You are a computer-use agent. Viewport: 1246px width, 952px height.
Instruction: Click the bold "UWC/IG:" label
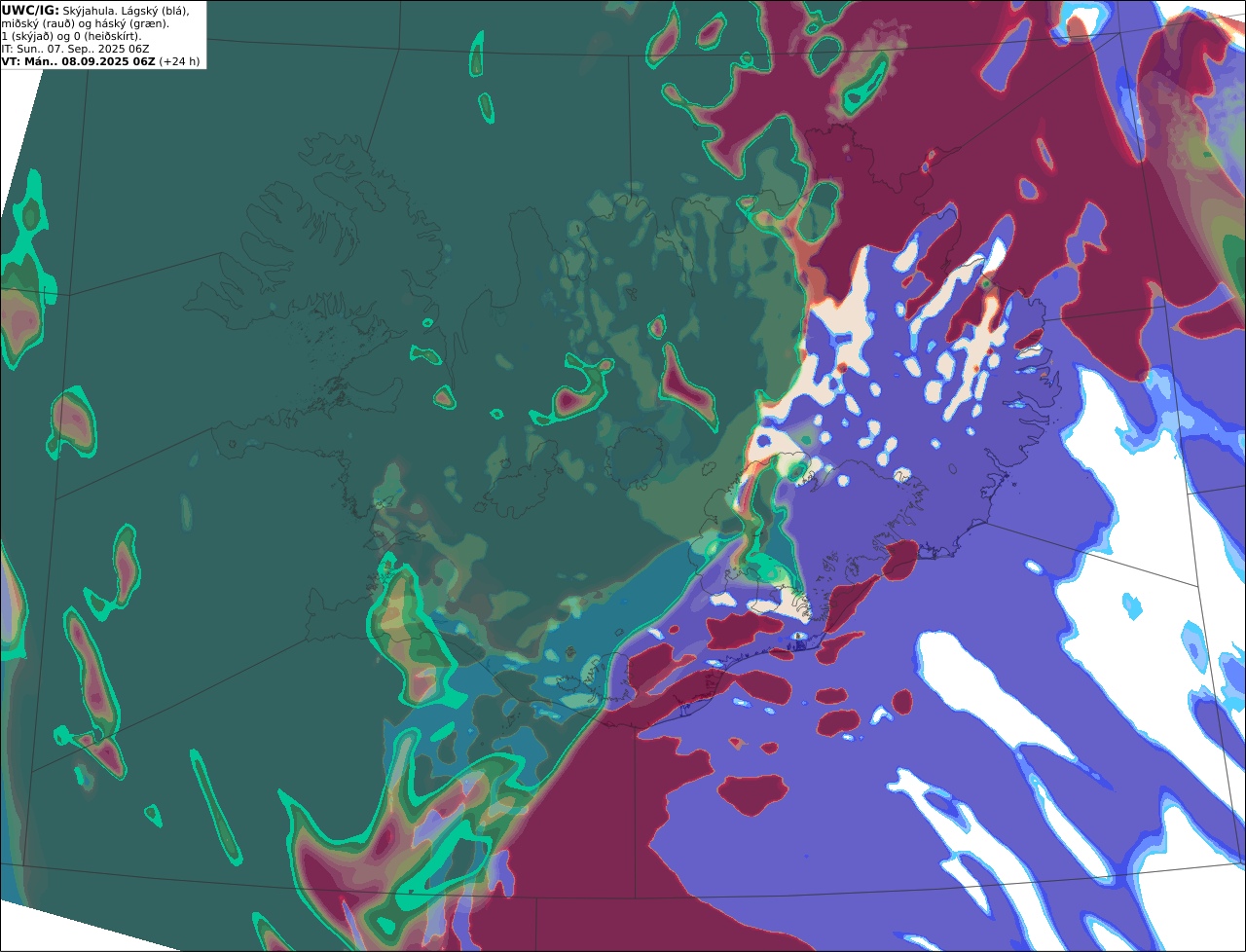(30, 10)
